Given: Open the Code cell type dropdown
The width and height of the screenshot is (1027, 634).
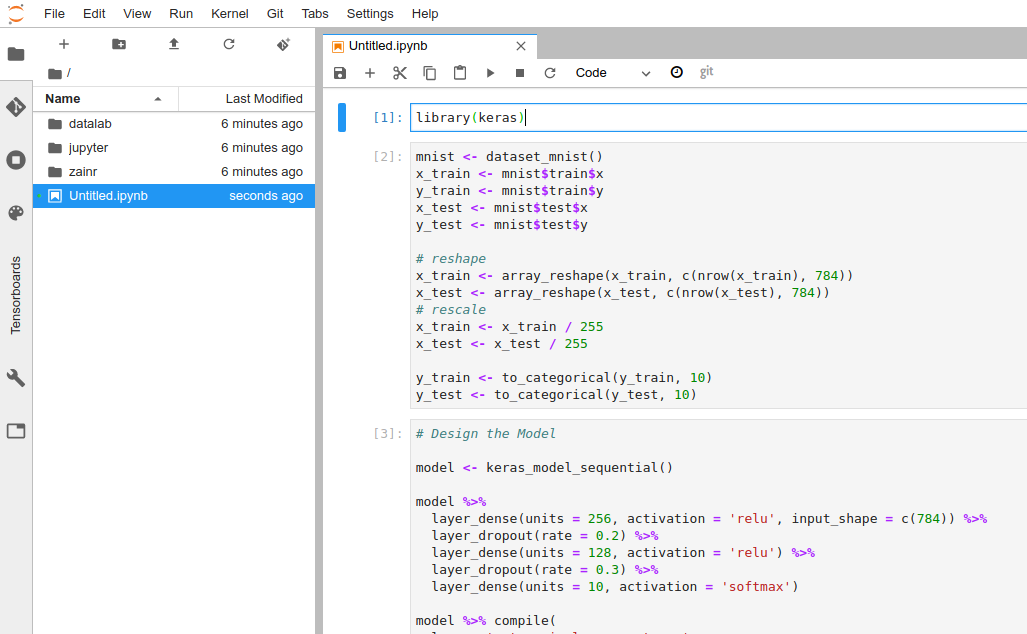Looking at the screenshot, I should pos(612,73).
